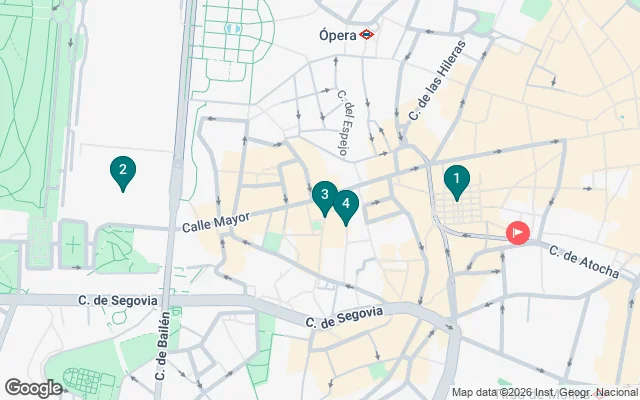Click the Ópera station label

coord(338,36)
